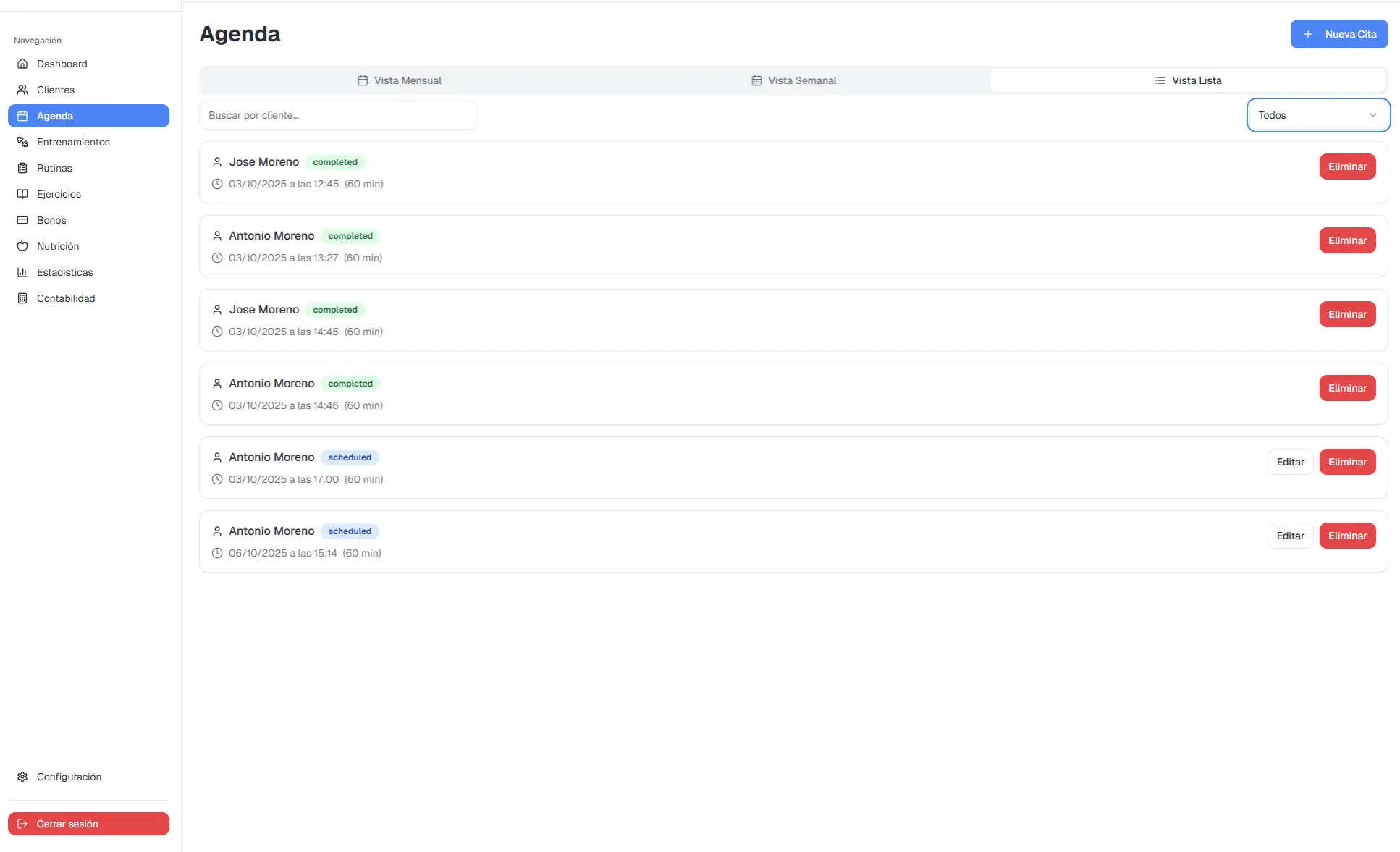Image resolution: width=1400 pixels, height=852 pixels.
Task: Select the Rutinas clipboard icon
Action: 22,168
